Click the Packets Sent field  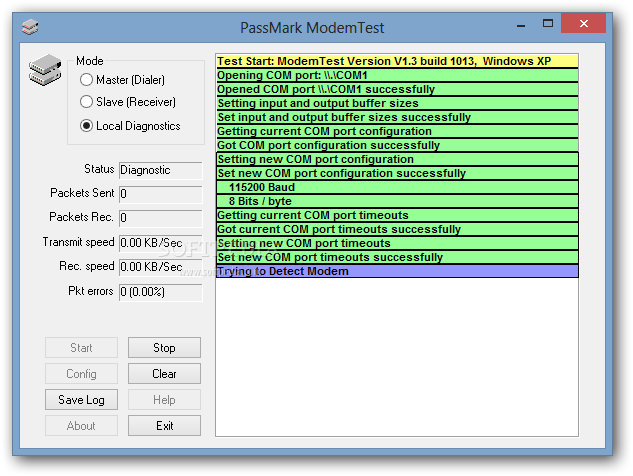pos(161,194)
